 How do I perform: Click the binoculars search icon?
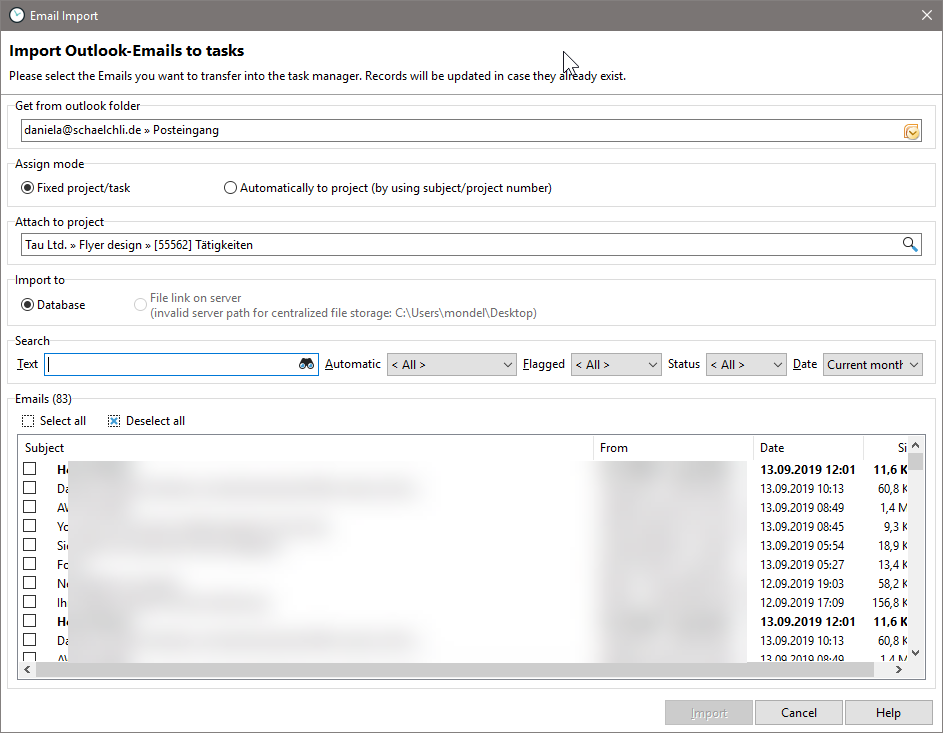[x=306, y=364]
